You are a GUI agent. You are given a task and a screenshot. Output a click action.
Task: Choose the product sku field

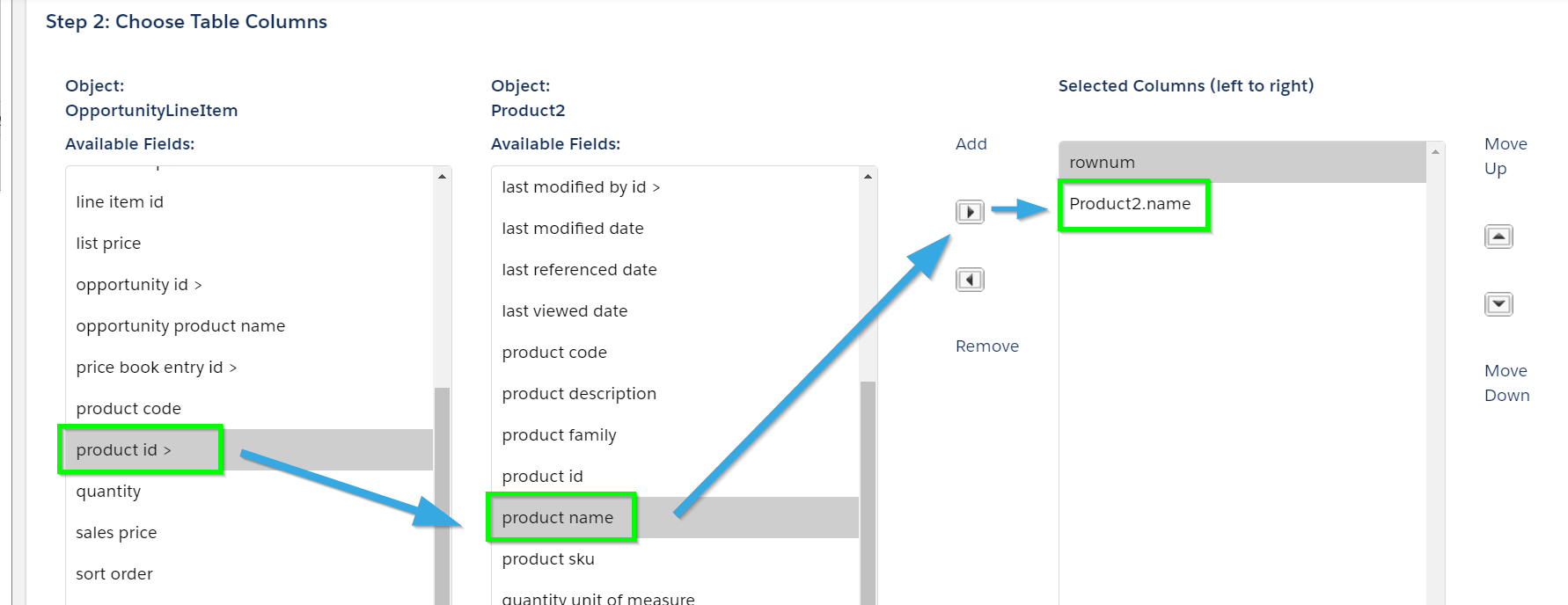click(x=675, y=558)
